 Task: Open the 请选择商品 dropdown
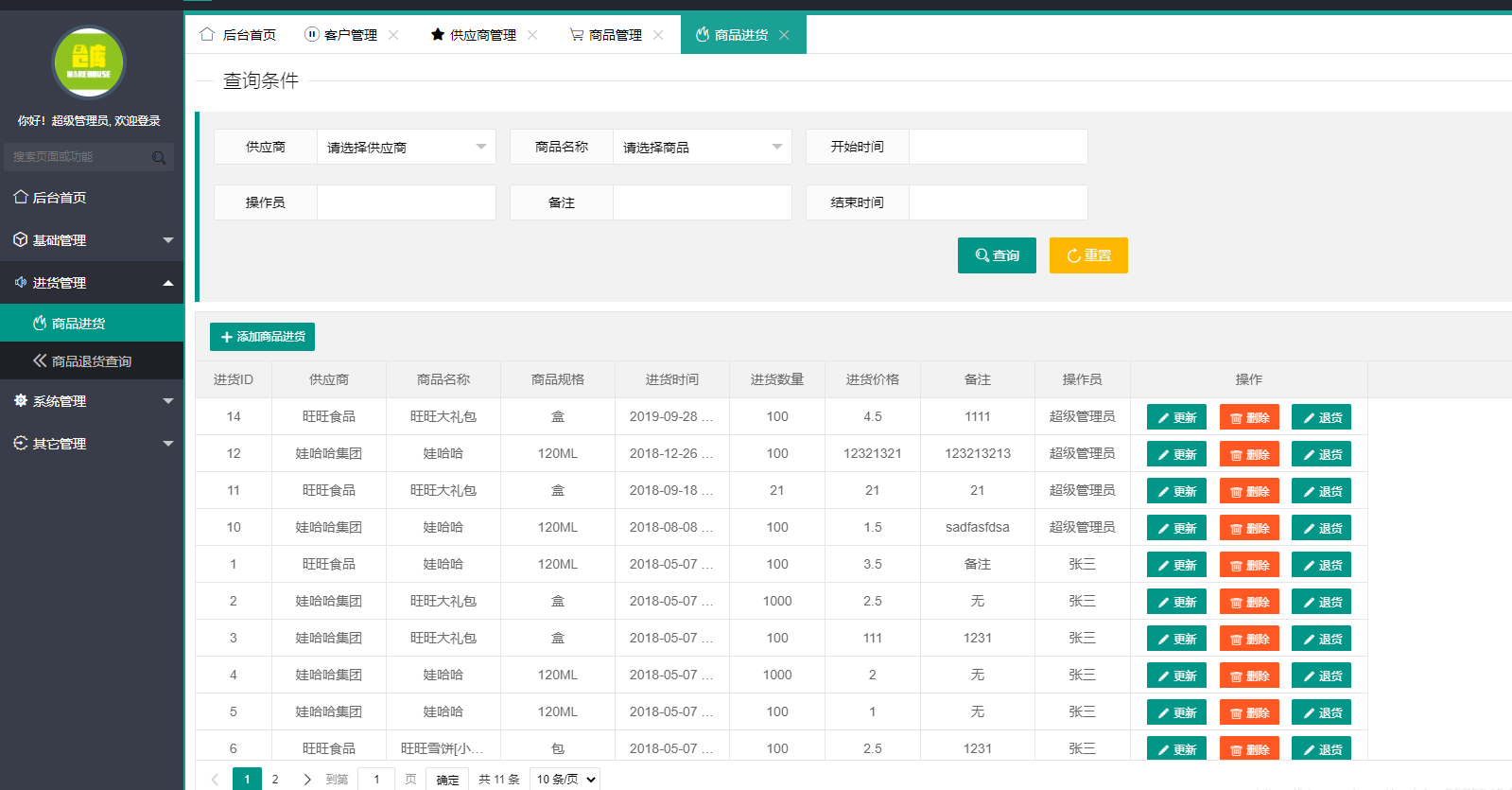[703, 147]
